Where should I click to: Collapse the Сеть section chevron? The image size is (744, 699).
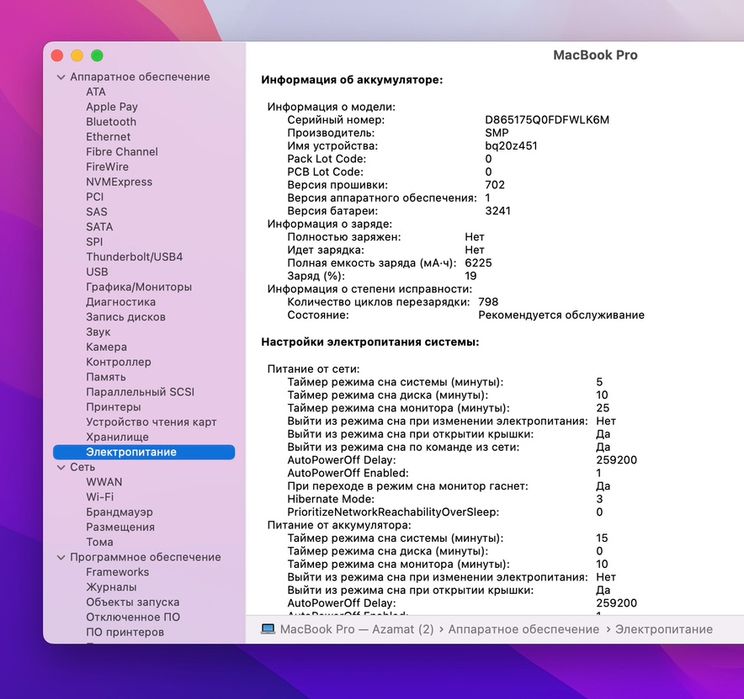pyautogui.click(x=61, y=467)
